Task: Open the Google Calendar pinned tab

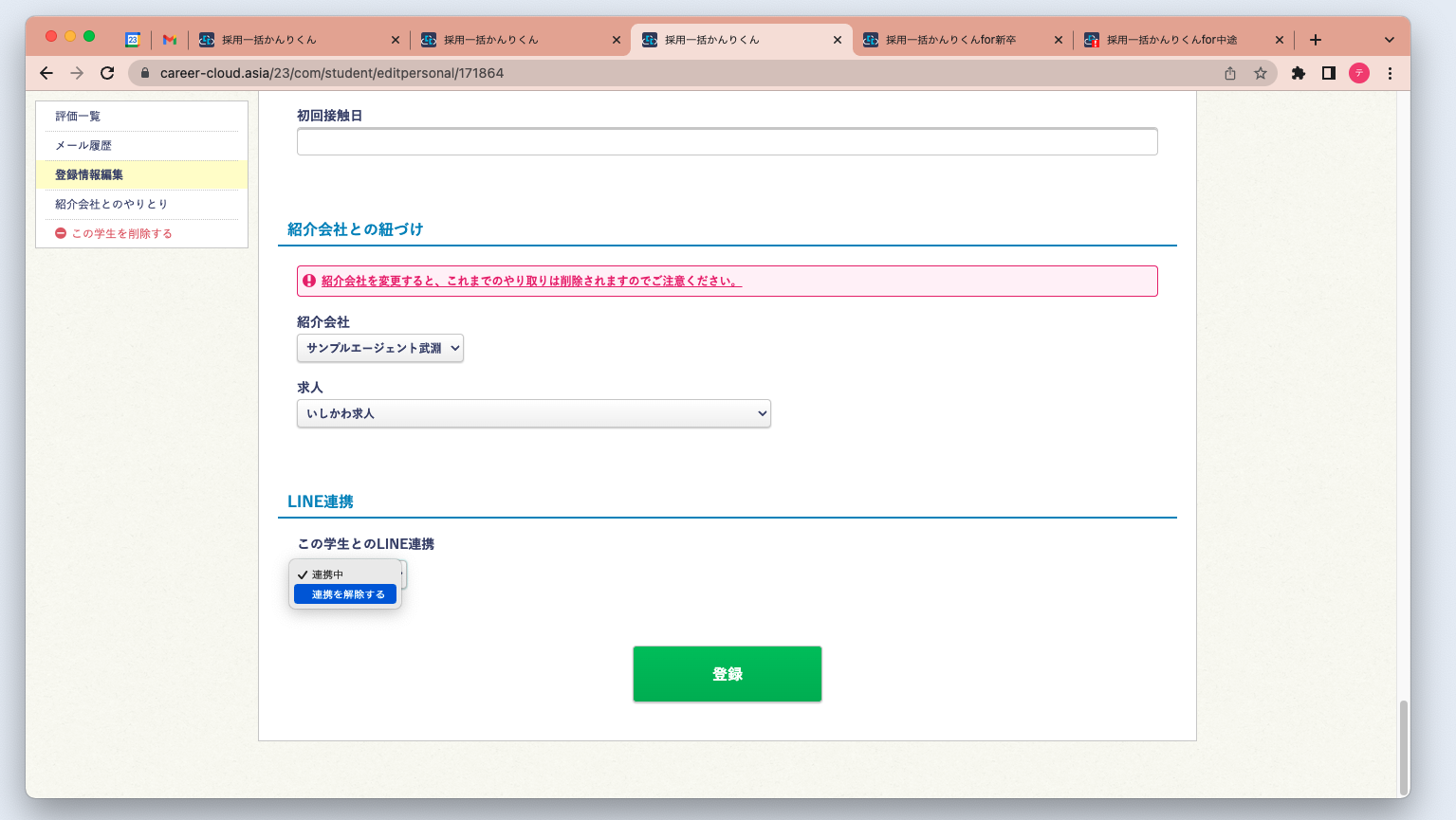Action: pos(133,40)
